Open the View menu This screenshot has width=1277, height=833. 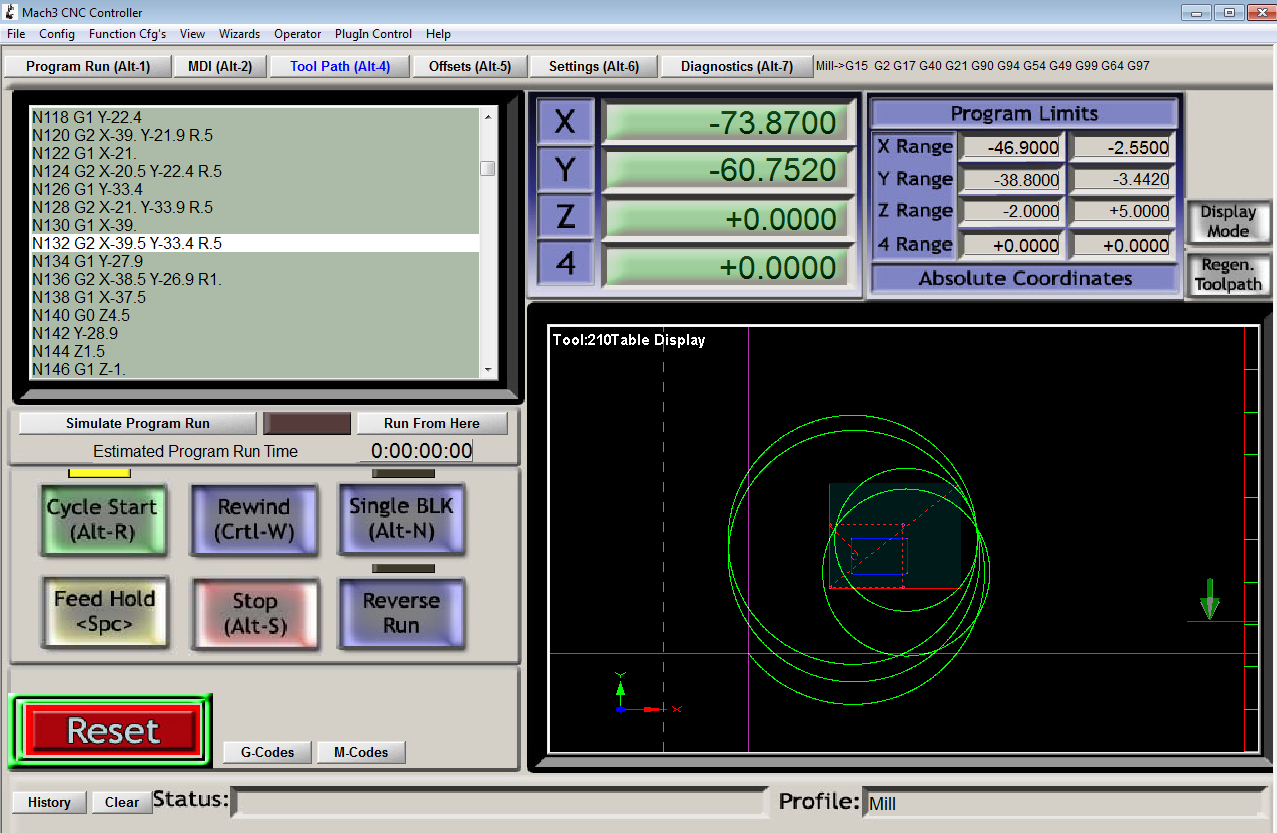click(x=192, y=33)
